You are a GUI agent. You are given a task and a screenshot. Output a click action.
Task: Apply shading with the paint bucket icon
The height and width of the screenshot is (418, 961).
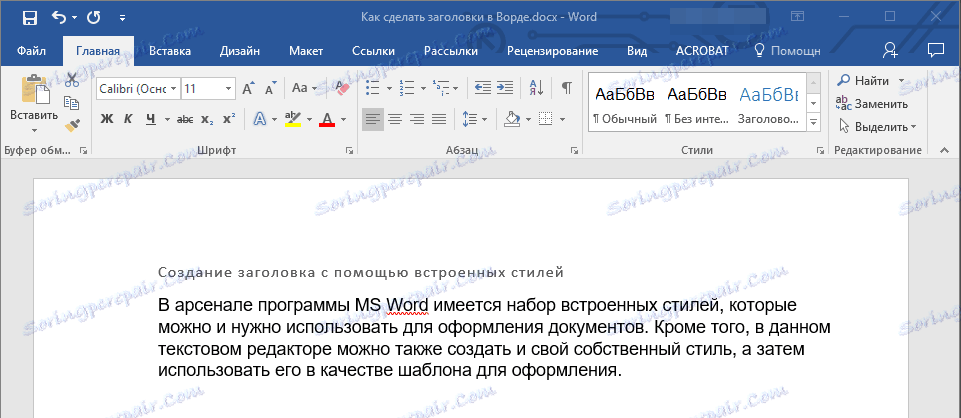512,119
